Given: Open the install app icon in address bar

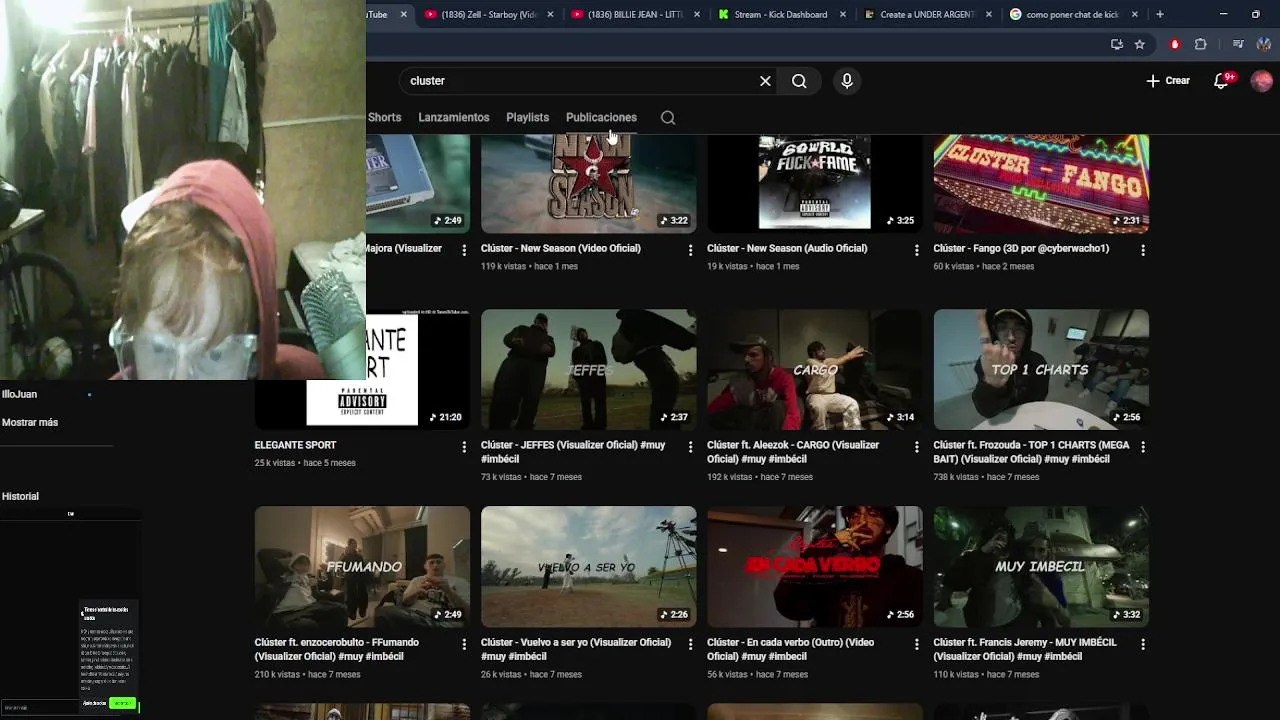Looking at the screenshot, I should pyautogui.click(x=1117, y=44).
